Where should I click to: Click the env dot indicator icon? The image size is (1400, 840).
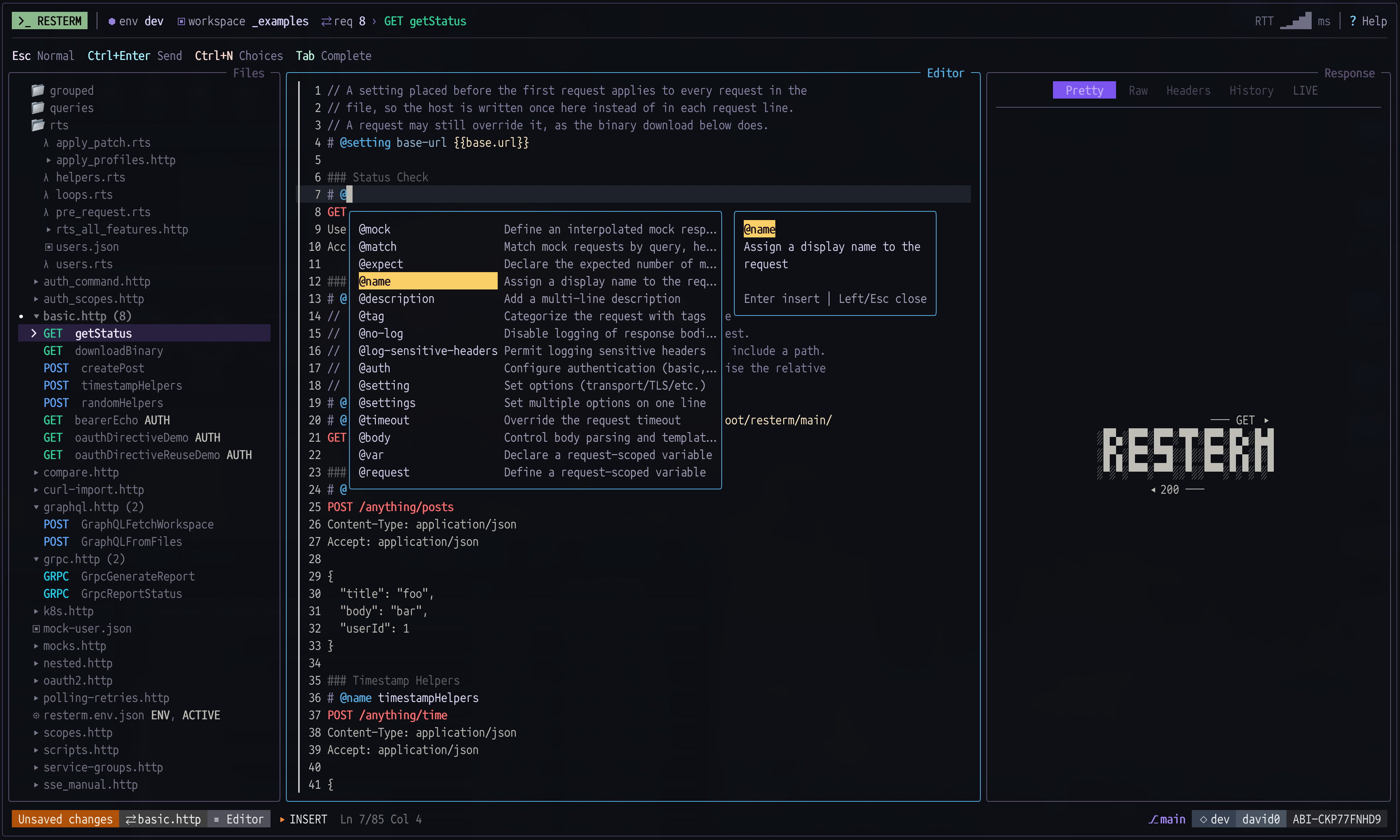tap(112, 22)
